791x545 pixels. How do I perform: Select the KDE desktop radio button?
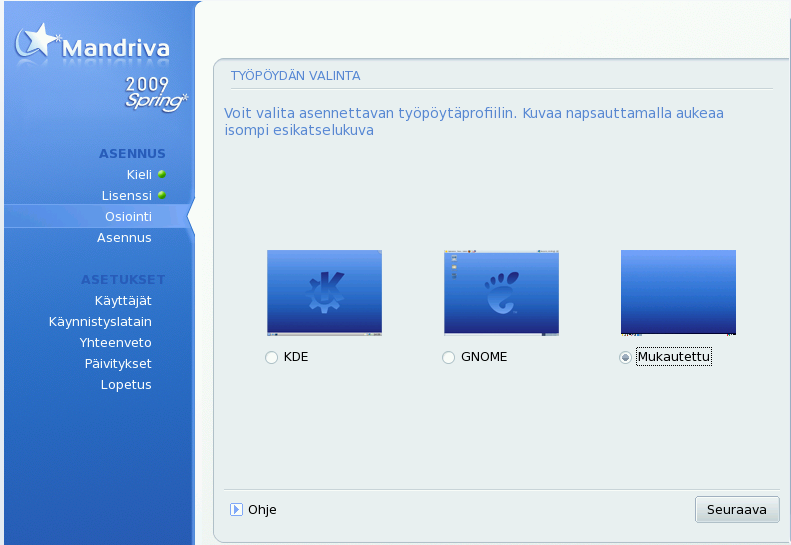click(271, 357)
